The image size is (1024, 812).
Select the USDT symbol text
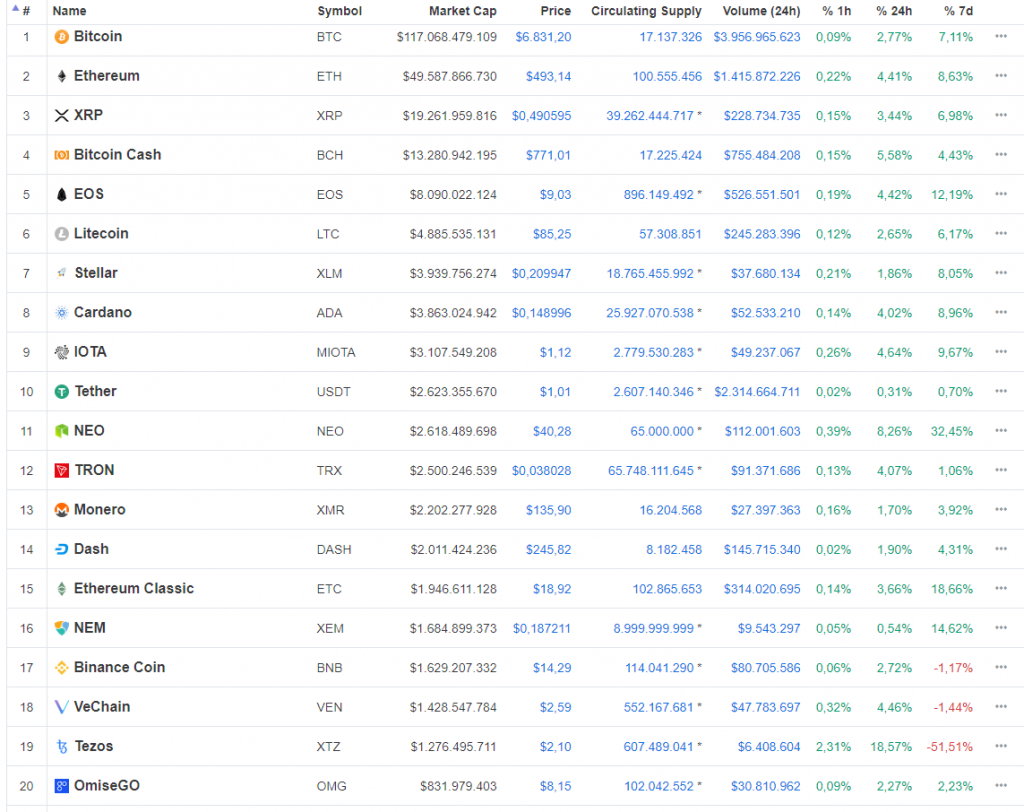[334, 392]
